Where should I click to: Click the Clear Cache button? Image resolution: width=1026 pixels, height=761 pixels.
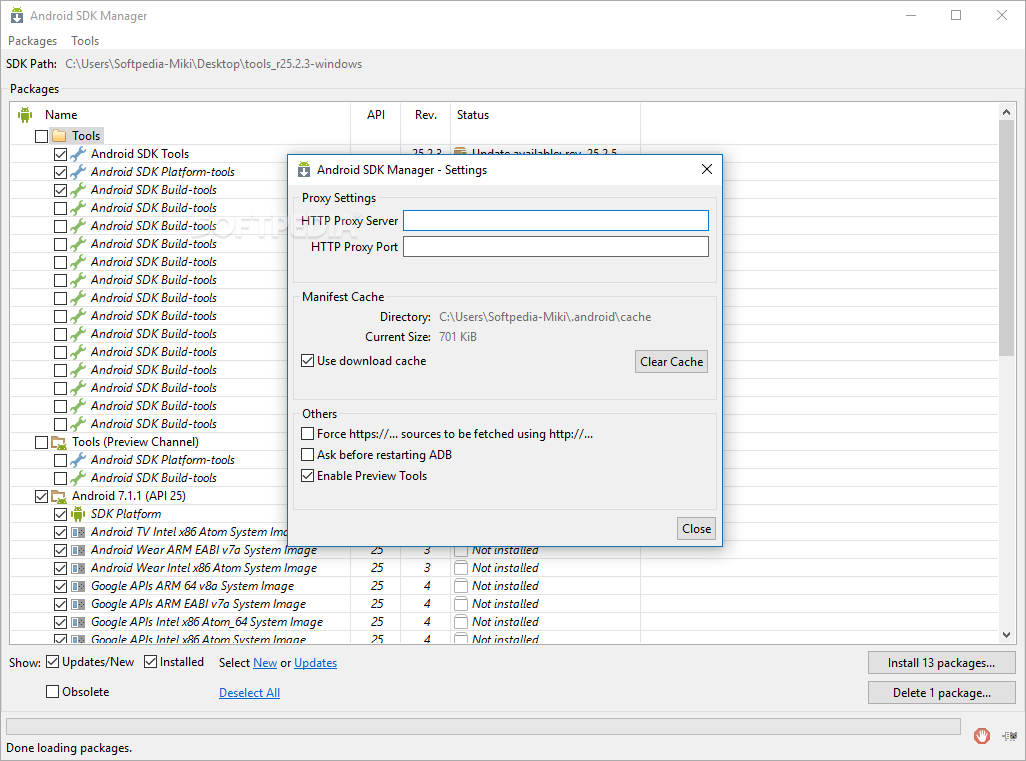click(671, 362)
